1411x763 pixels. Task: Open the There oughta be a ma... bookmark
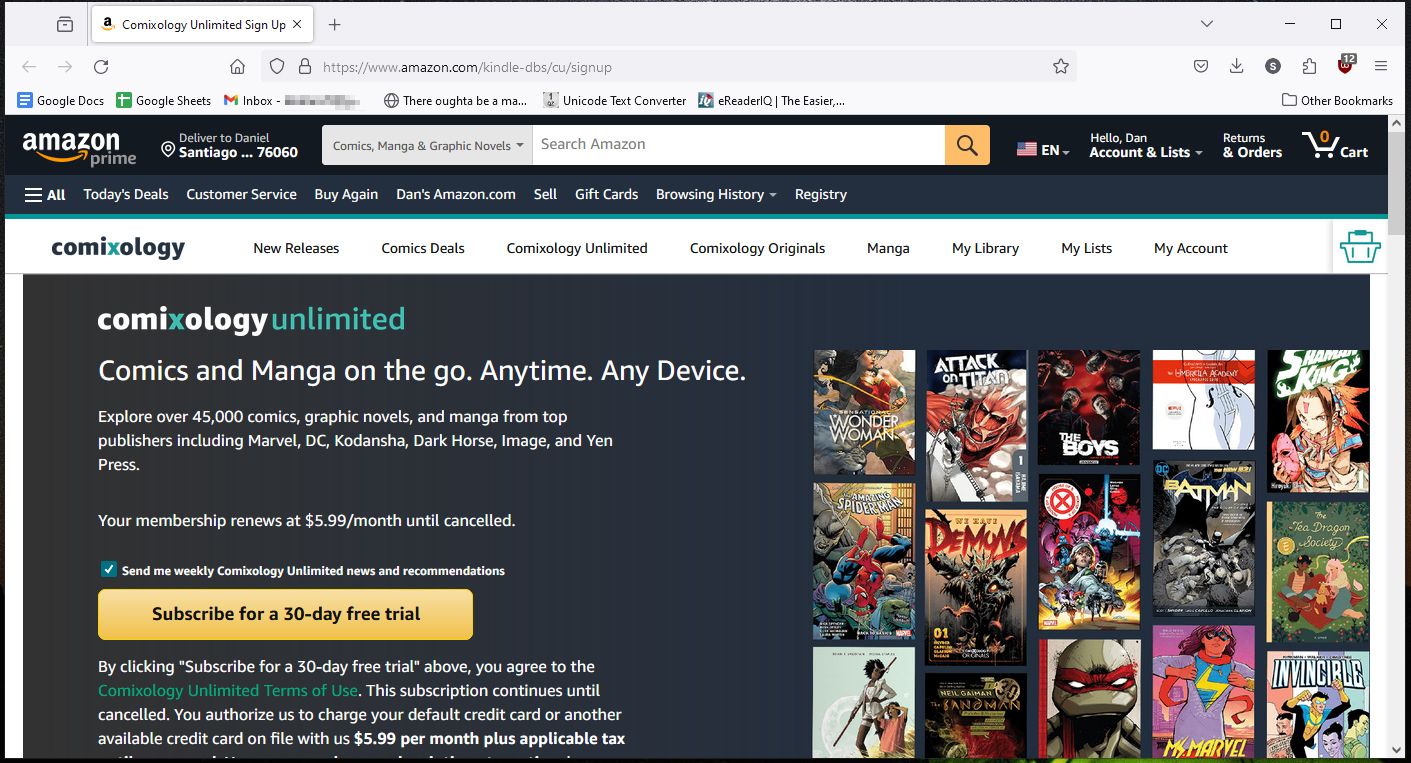click(456, 100)
